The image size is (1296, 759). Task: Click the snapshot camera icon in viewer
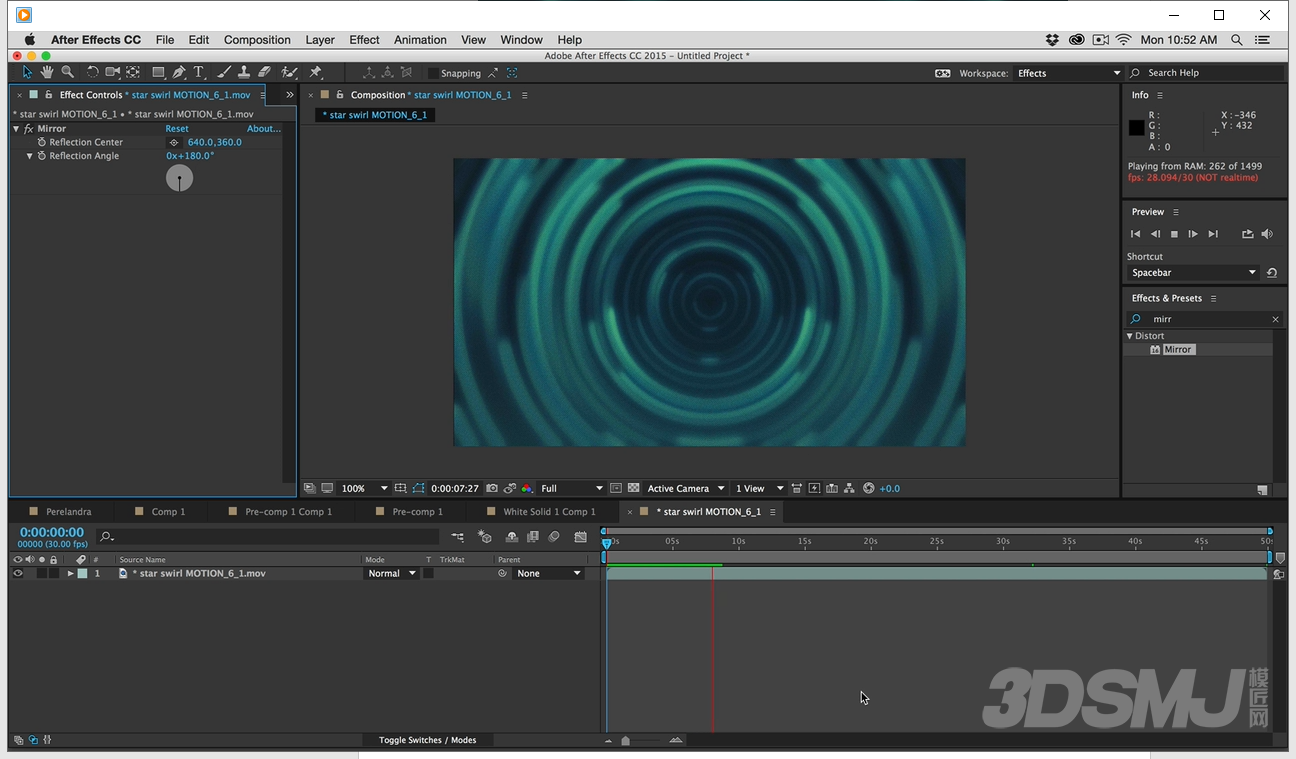click(491, 488)
